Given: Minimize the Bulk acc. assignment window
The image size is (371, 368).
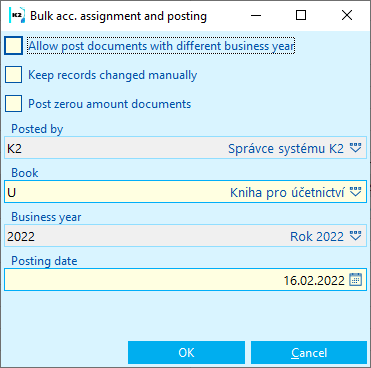Looking at the screenshot, I should click(x=256, y=15).
